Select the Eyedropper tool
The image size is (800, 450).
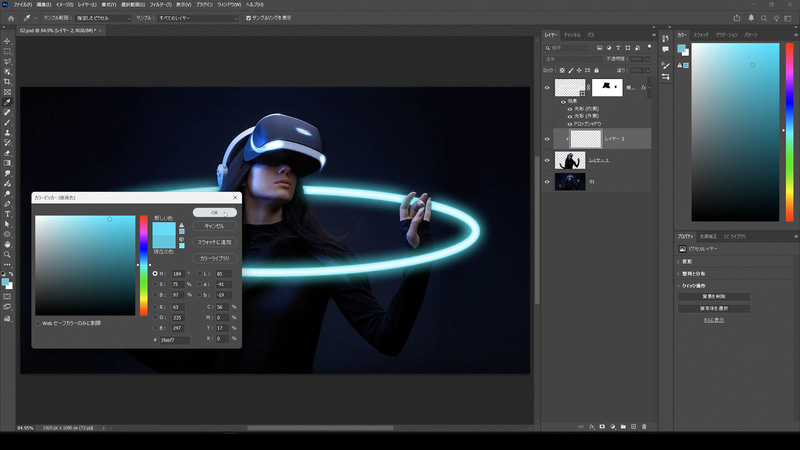(x=7, y=102)
